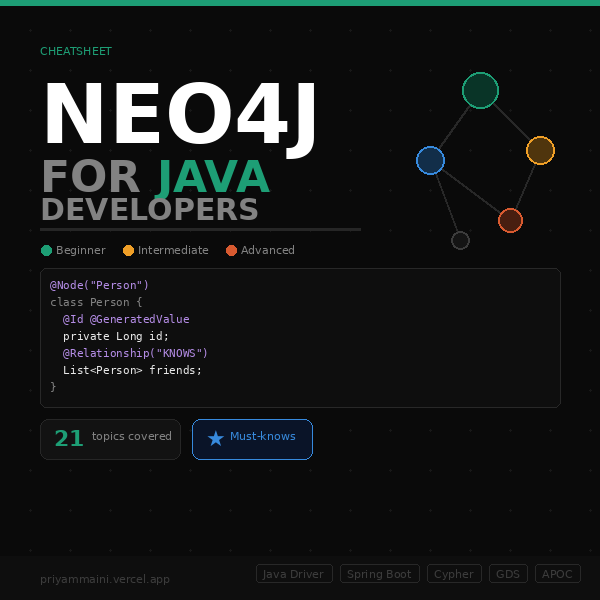Click the orange-red graph node circle
Screen dimensions: 600x600
coord(510,220)
